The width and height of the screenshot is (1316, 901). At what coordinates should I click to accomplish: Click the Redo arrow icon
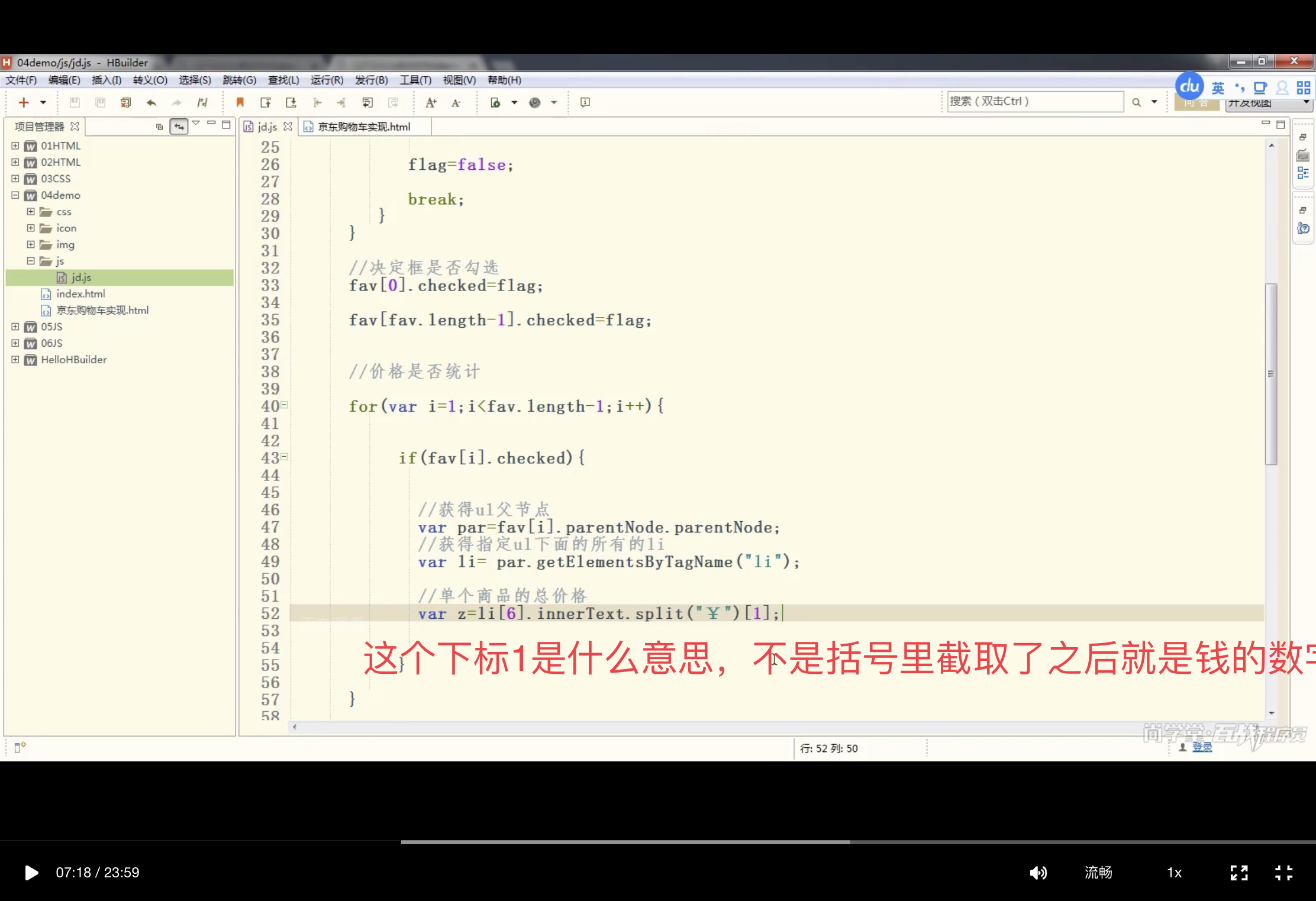pyautogui.click(x=176, y=102)
